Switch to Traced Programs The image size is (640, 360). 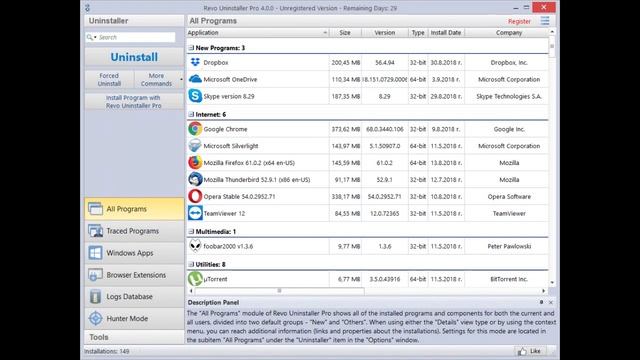134,231
